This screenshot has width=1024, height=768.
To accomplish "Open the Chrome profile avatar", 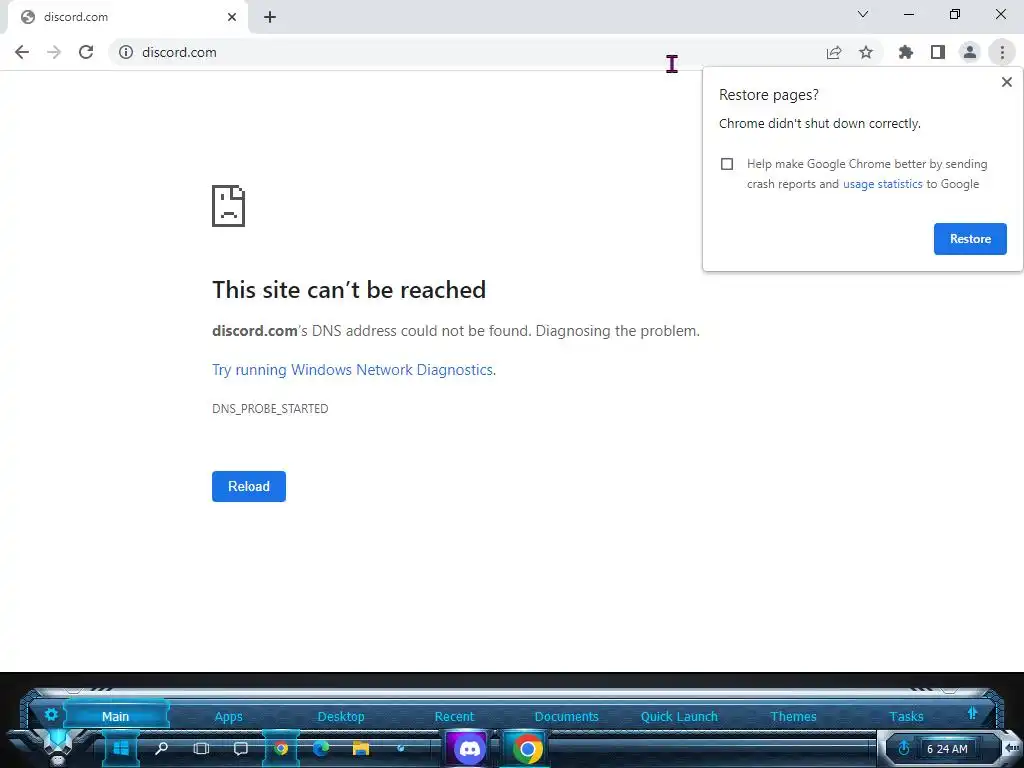I will tap(970, 52).
